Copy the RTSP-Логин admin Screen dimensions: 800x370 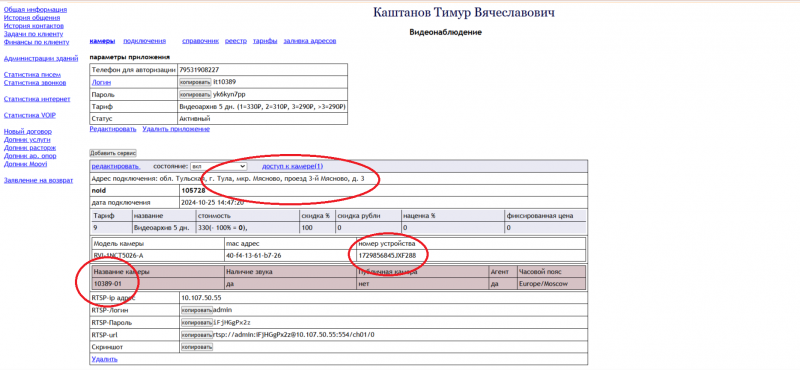point(197,310)
